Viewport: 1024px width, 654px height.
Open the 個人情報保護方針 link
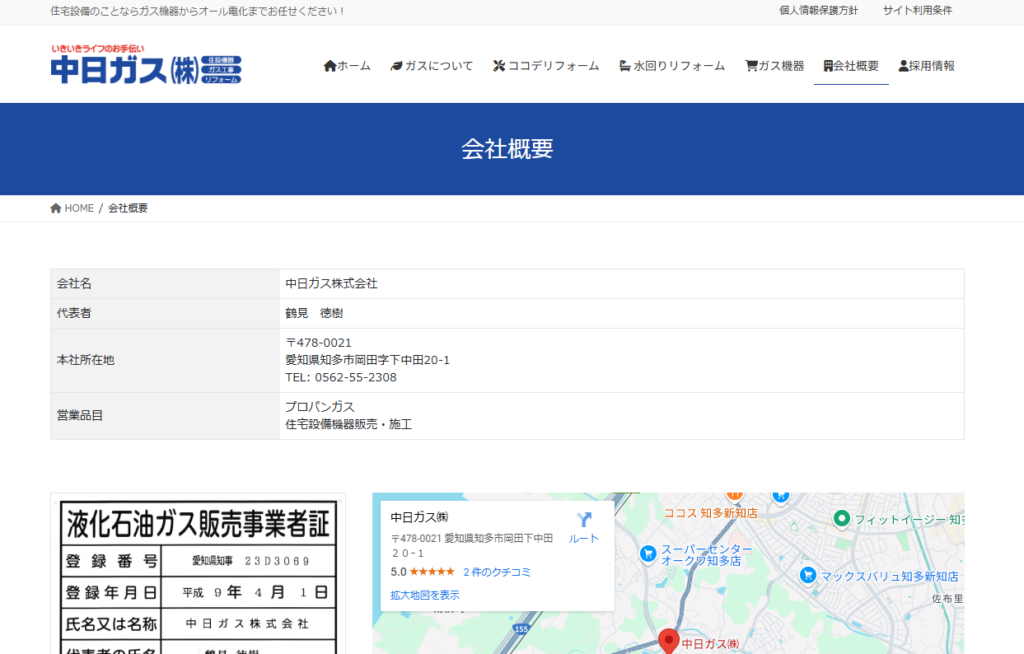[818, 10]
